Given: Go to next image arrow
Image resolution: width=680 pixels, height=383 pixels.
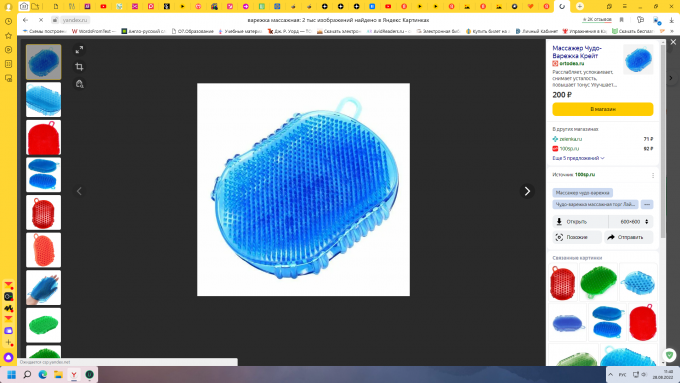Looking at the screenshot, I should [x=527, y=191].
